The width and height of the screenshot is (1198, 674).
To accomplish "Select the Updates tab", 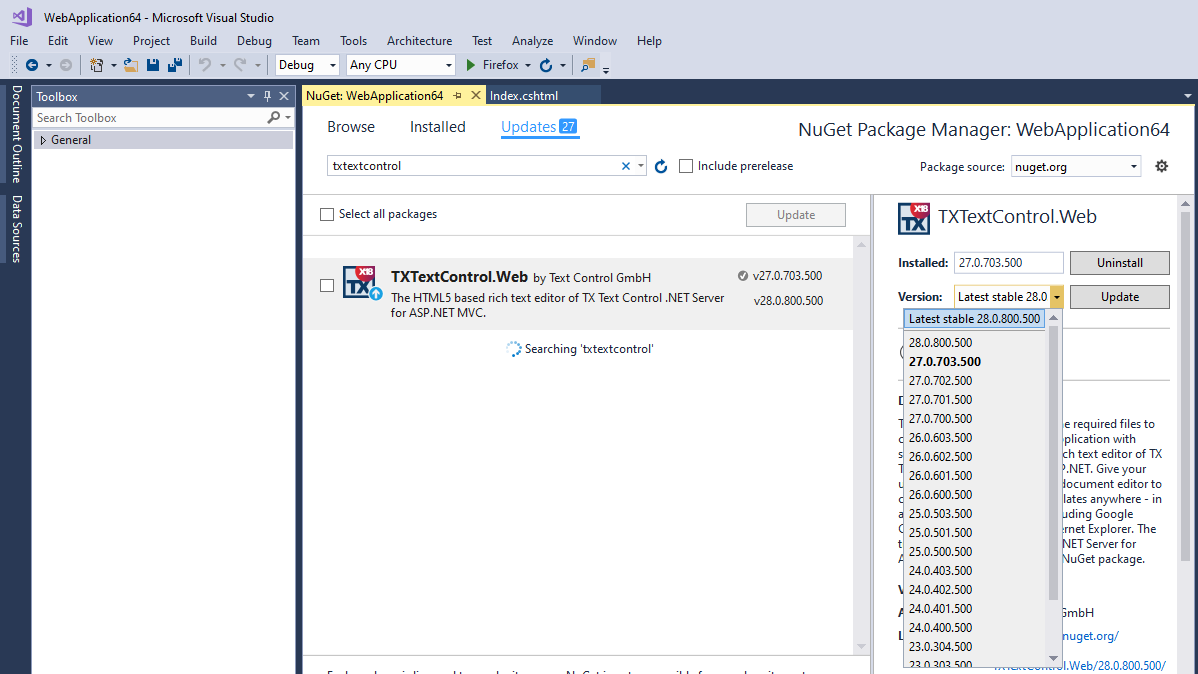I will click(539, 127).
